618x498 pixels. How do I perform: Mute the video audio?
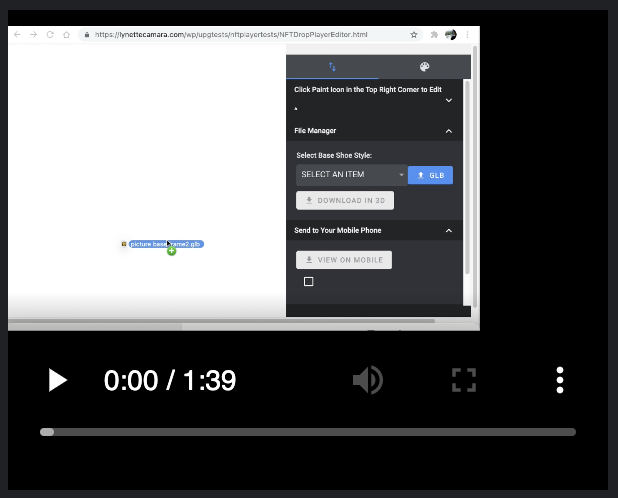pos(367,380)
